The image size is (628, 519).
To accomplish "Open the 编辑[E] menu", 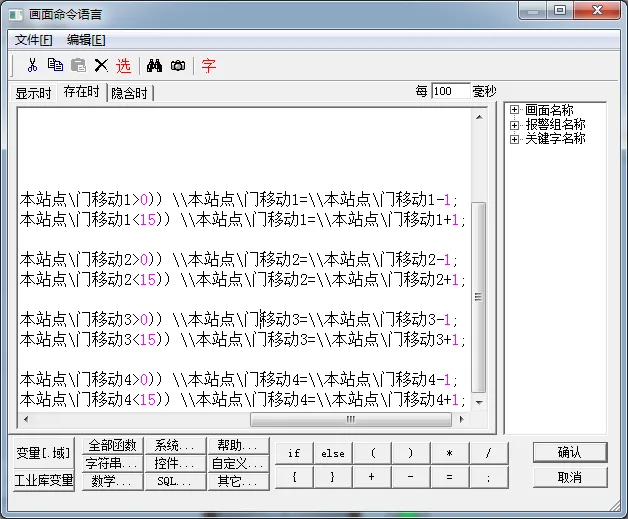I will (86, 40).
